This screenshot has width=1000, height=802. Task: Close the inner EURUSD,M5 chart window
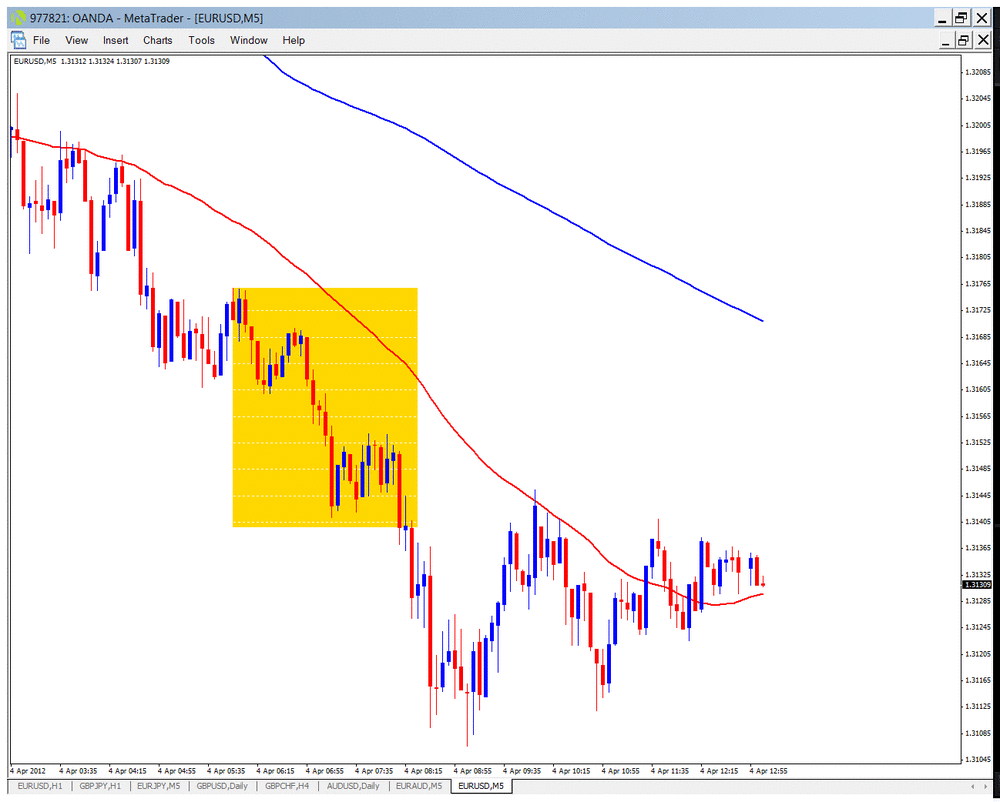click(x=983, y=41)
